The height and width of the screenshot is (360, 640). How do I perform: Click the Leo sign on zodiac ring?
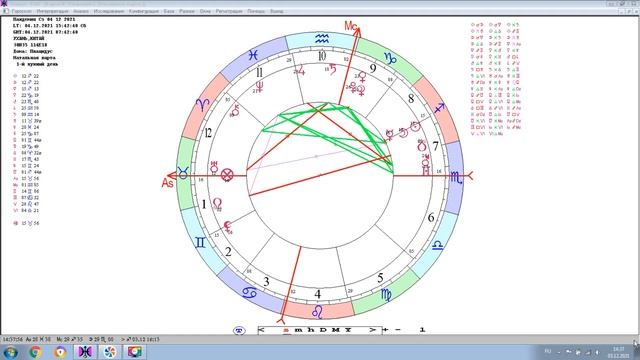pos(318,312)
